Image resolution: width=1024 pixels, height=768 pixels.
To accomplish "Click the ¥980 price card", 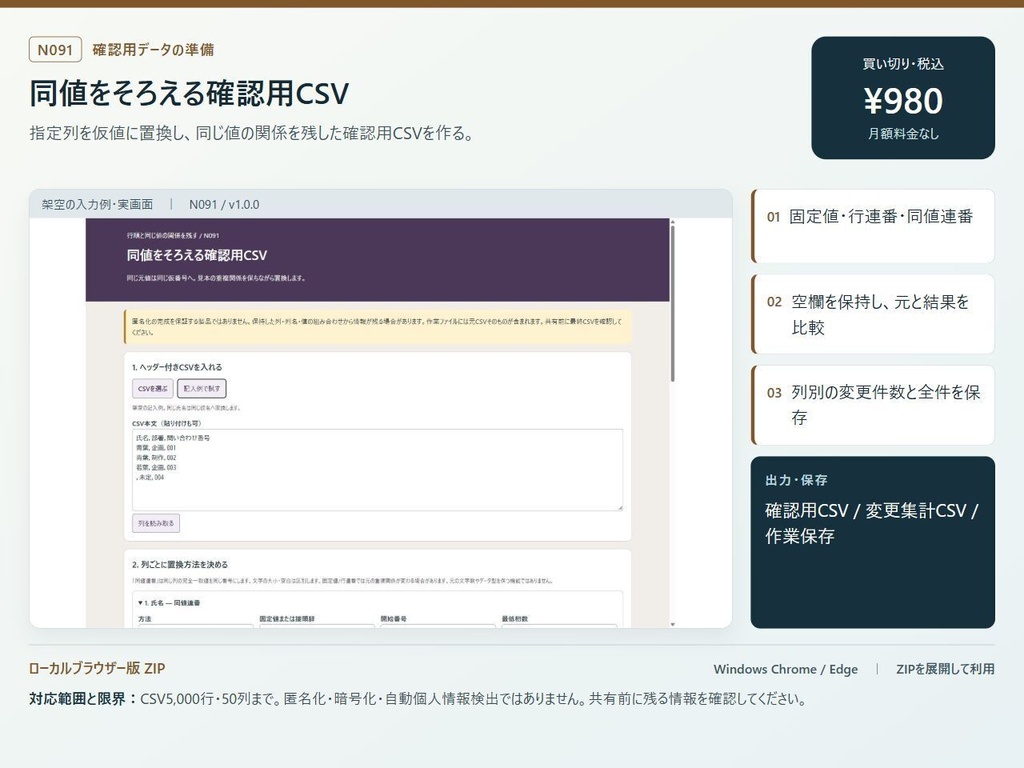I will (x=903, y=98).
